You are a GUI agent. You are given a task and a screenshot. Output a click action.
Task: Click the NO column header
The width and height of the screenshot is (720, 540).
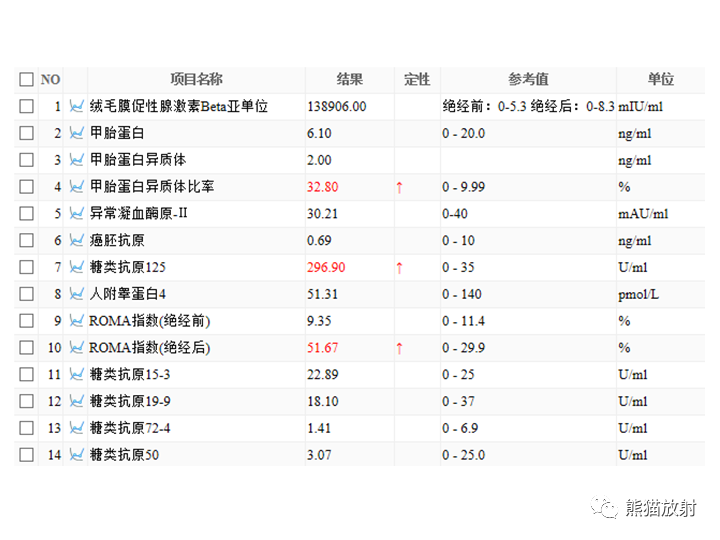click(x=50, y=79)
